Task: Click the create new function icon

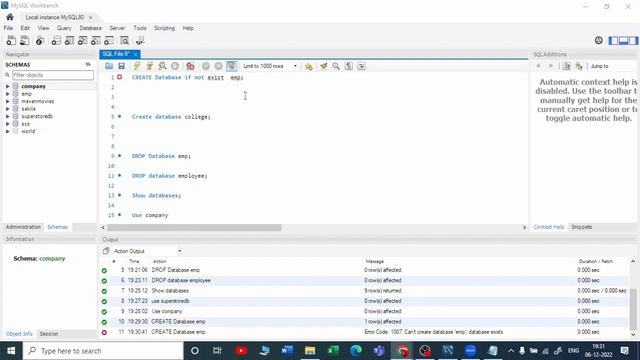Action: (x=109, y=40)
